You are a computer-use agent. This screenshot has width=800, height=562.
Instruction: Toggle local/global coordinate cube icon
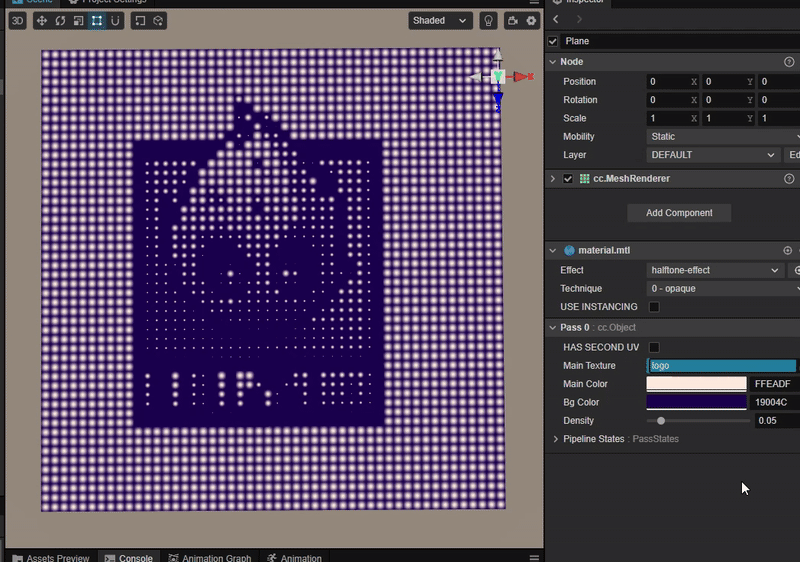click(x=158, y=21)
